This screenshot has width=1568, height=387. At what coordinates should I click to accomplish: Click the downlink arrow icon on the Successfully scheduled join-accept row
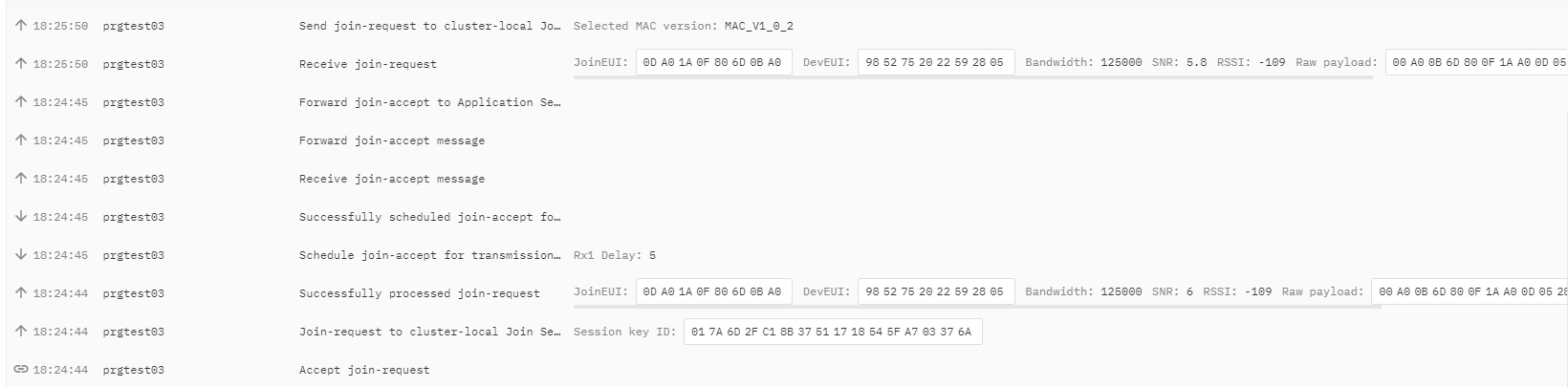[x=20, y=217]
